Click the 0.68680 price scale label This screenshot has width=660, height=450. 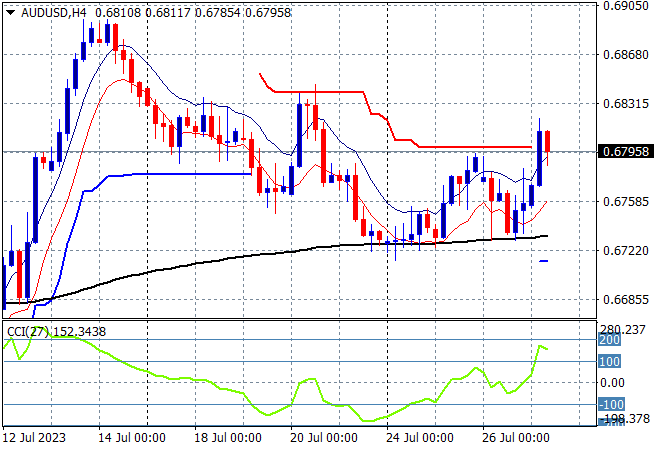click(x=626, y=55)
